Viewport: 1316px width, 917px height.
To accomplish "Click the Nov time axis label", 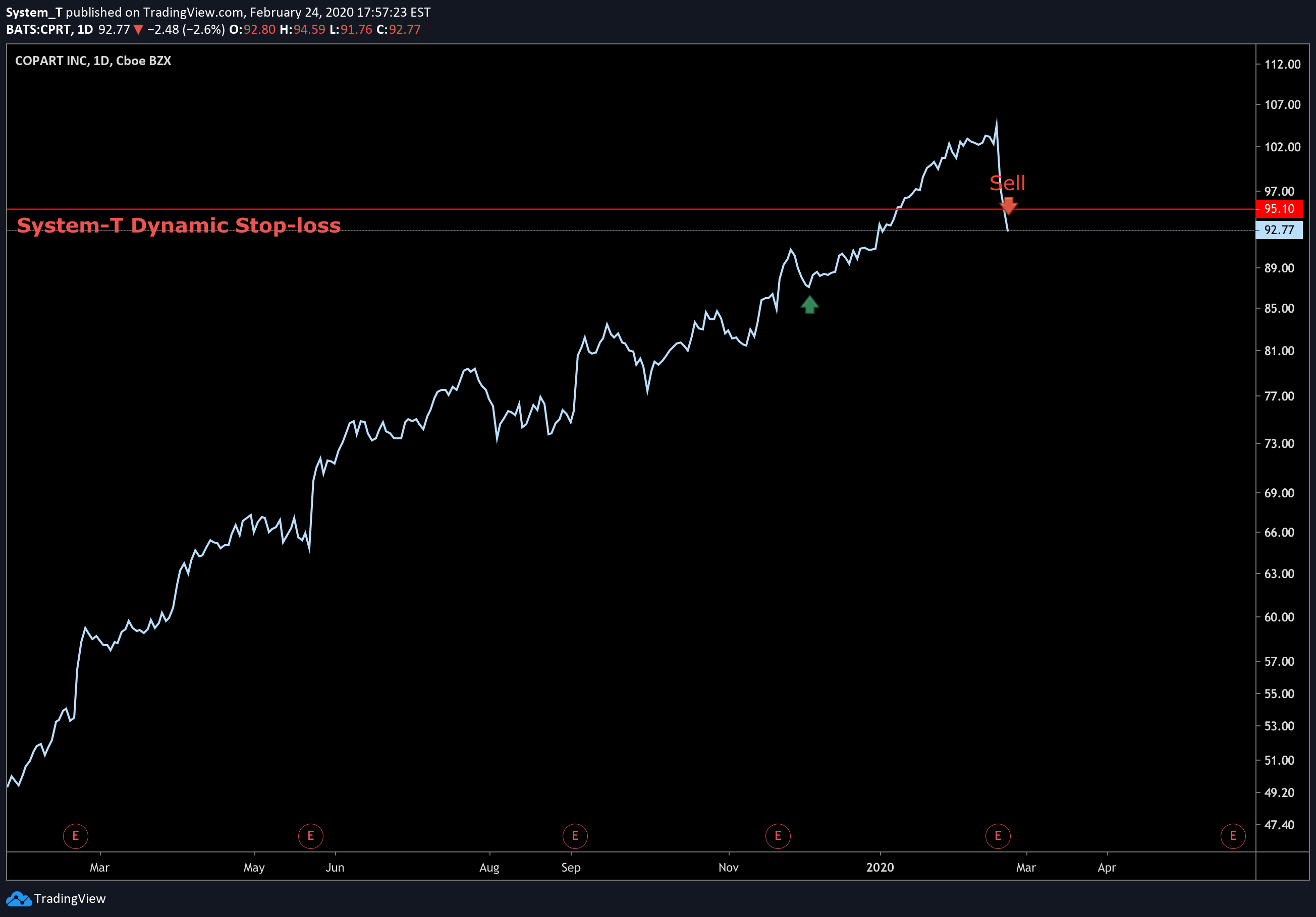I will [x=729, y=867].
